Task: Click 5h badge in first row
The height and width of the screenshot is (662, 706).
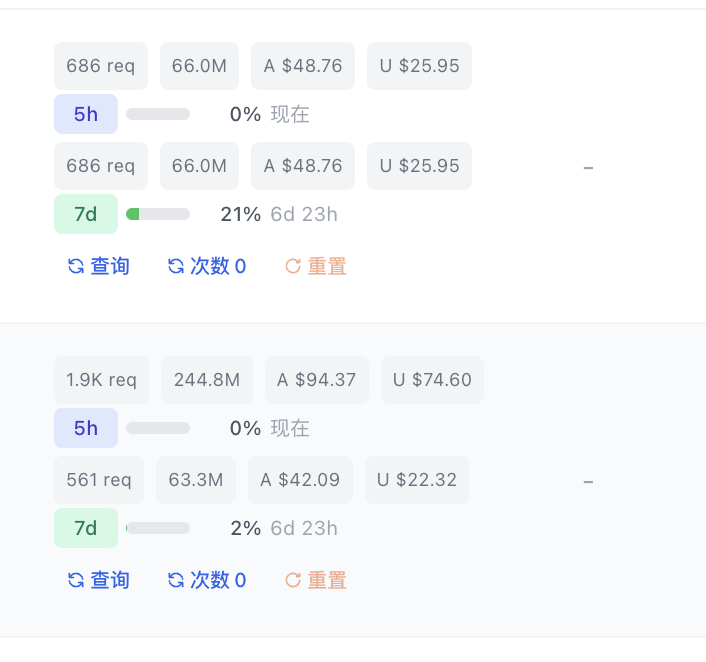Action: click(x=86, y=114)
